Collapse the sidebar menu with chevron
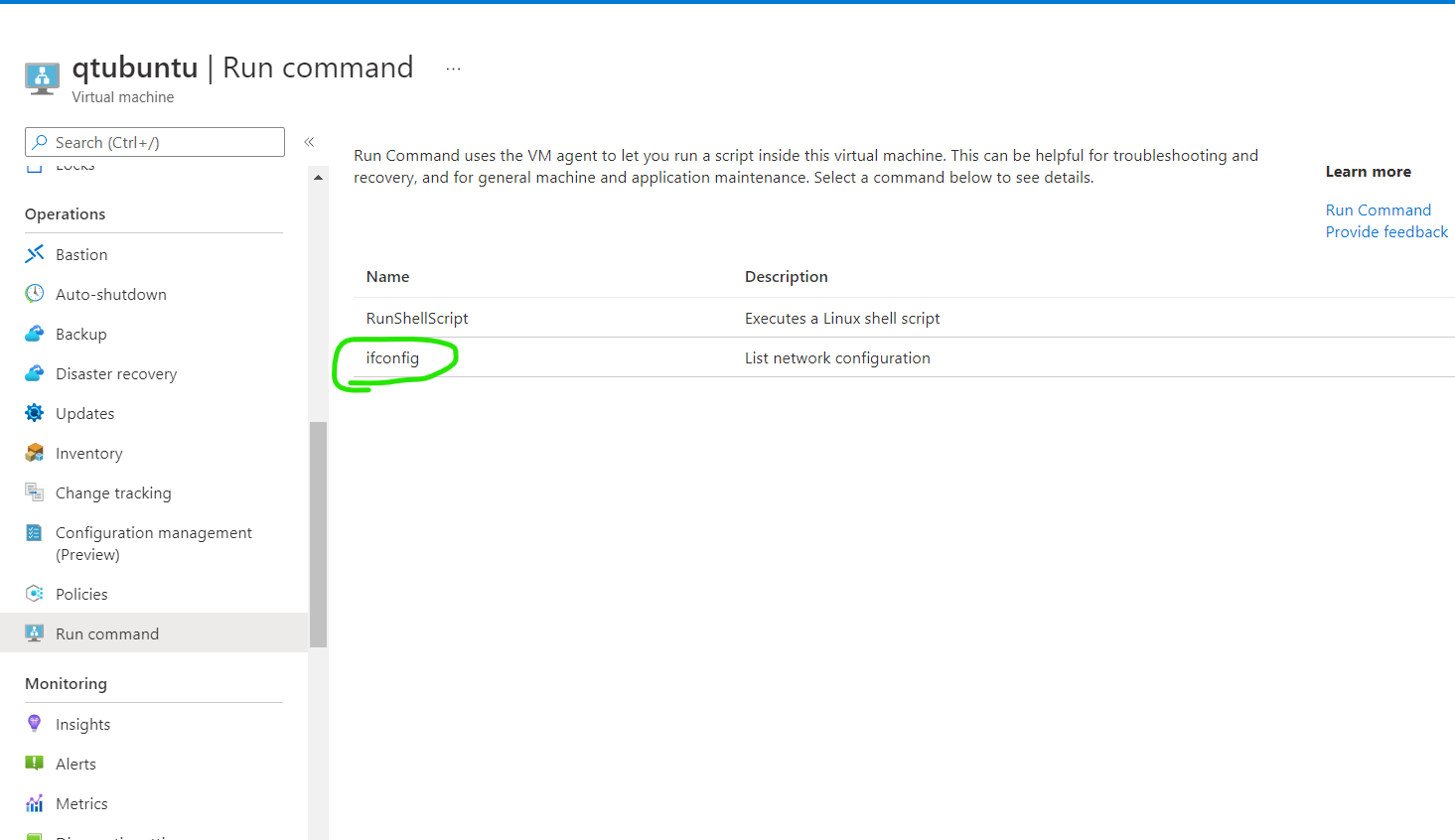Viewport: 1455px width, 840px height. point(309,142)
